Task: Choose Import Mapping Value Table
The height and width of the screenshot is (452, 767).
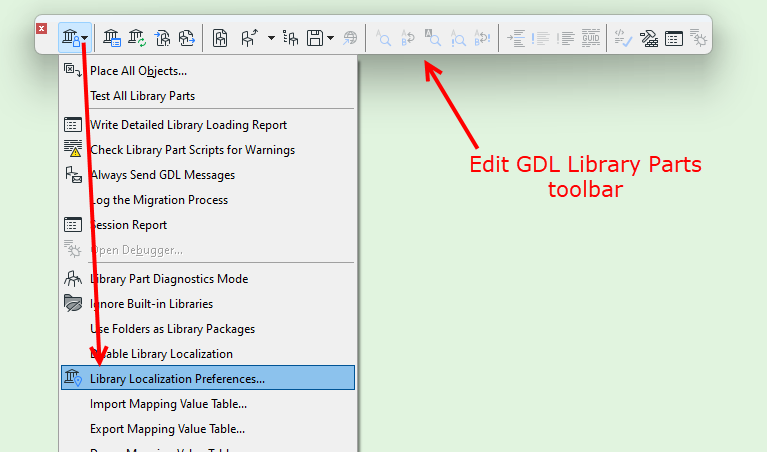Action: pos(207,404)
